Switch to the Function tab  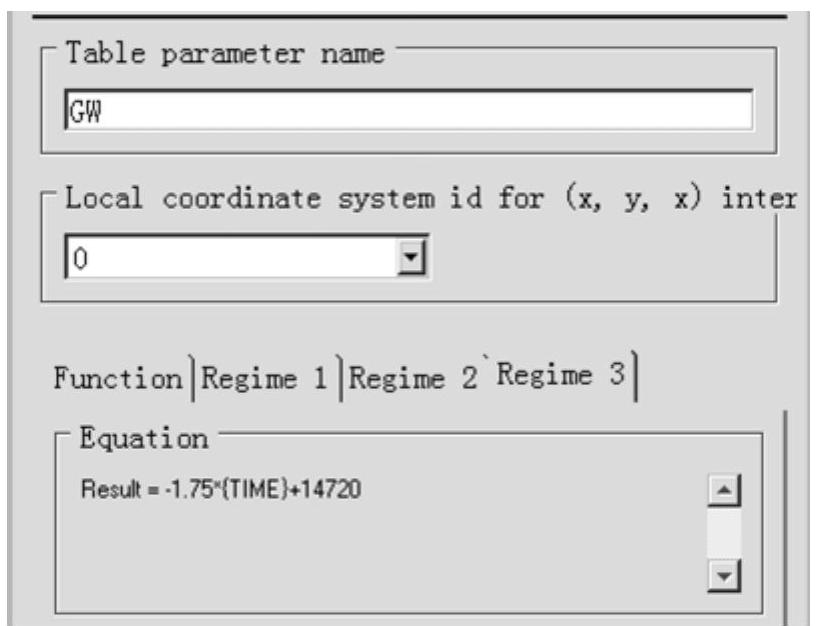(x=117, y=378)
